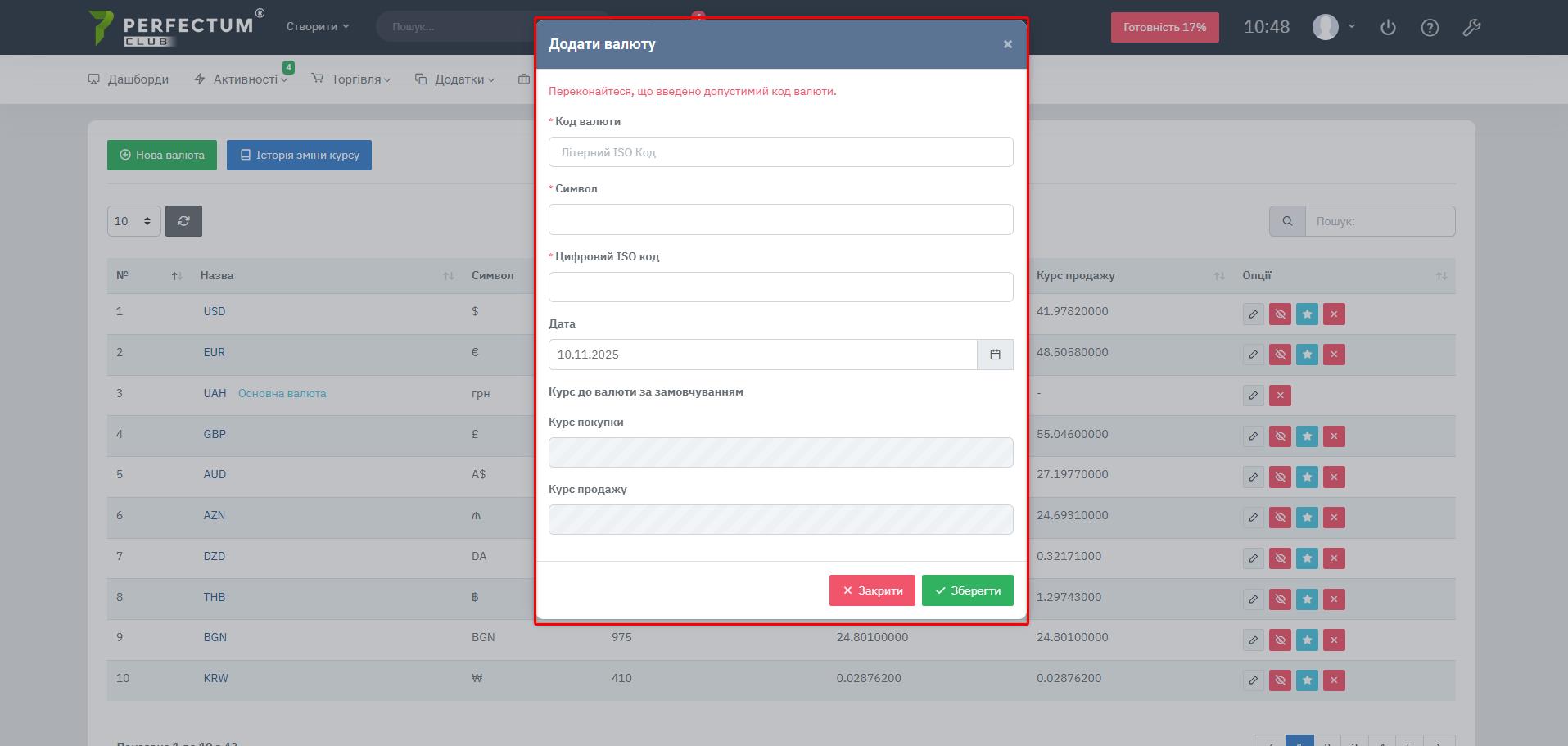Open the wrench settings icon

pyautogui.click(x=1471, y=27)
